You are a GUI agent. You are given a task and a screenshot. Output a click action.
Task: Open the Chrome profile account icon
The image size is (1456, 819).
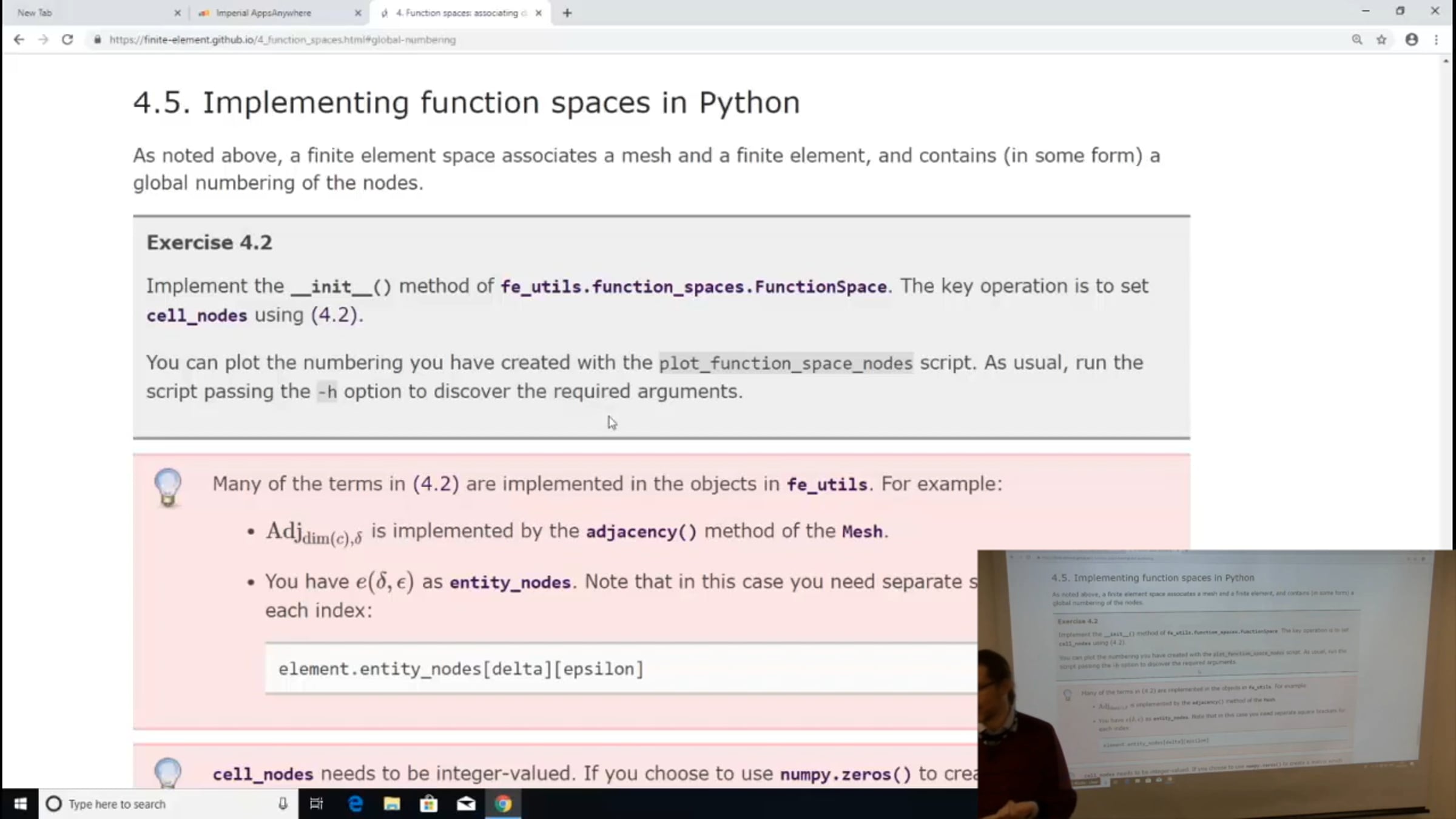click(1412, 39)
